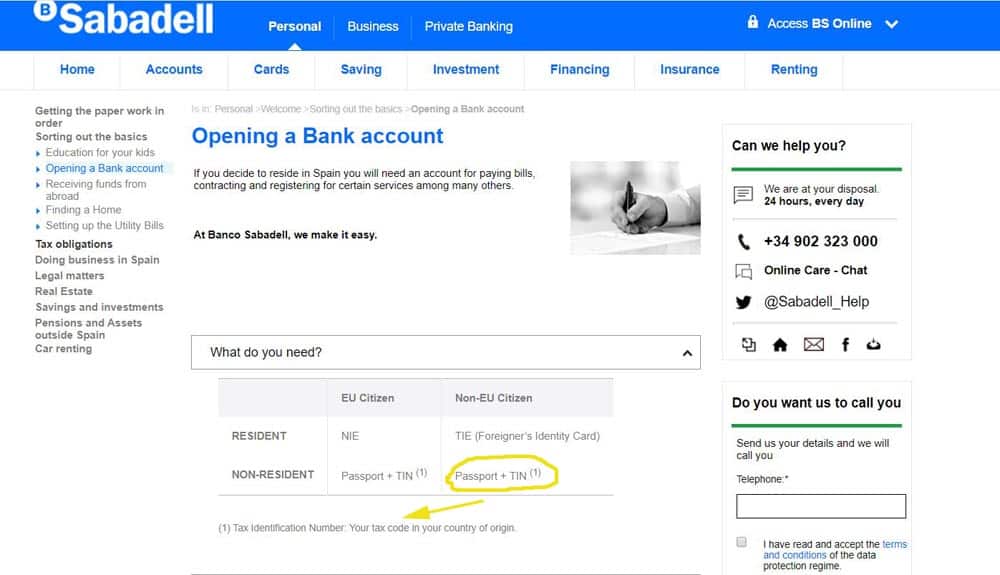This screenshot has height=575, width=1000.
Task: Open the Investment menu
Action: [x=466, y=69]
